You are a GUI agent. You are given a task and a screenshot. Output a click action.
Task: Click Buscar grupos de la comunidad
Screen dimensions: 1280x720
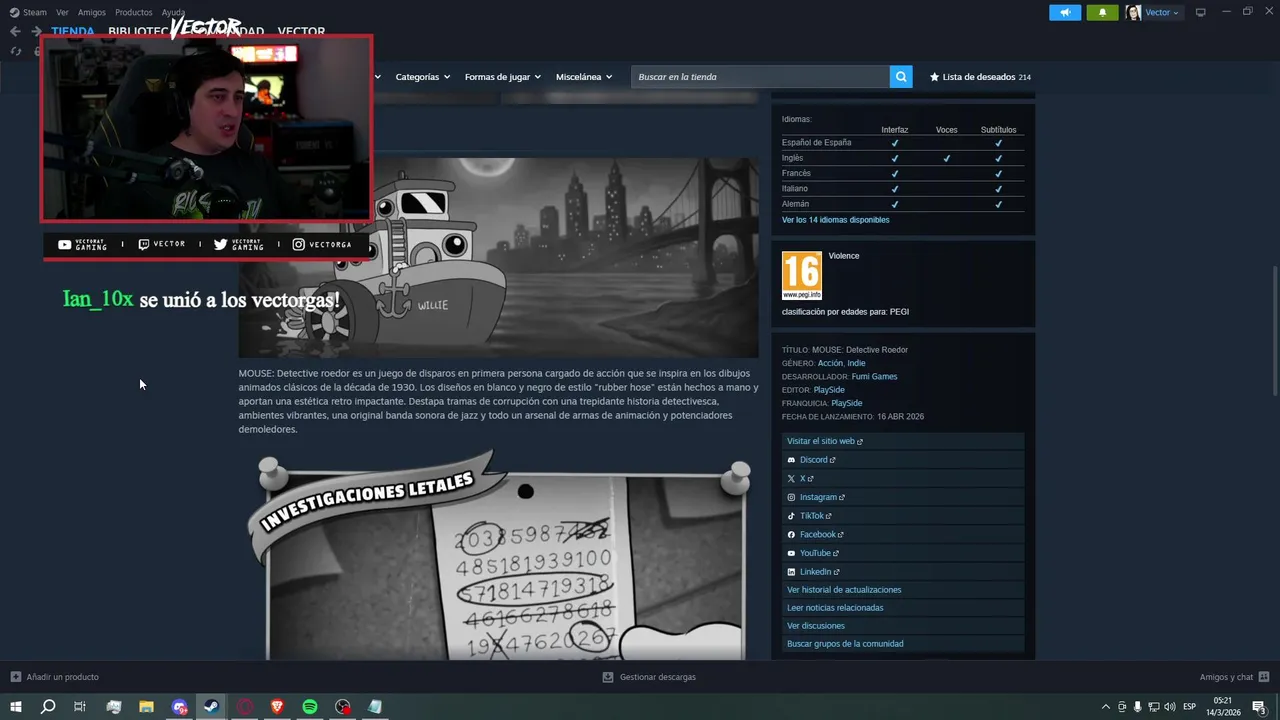pyautogui.click(x=845, y=644)
